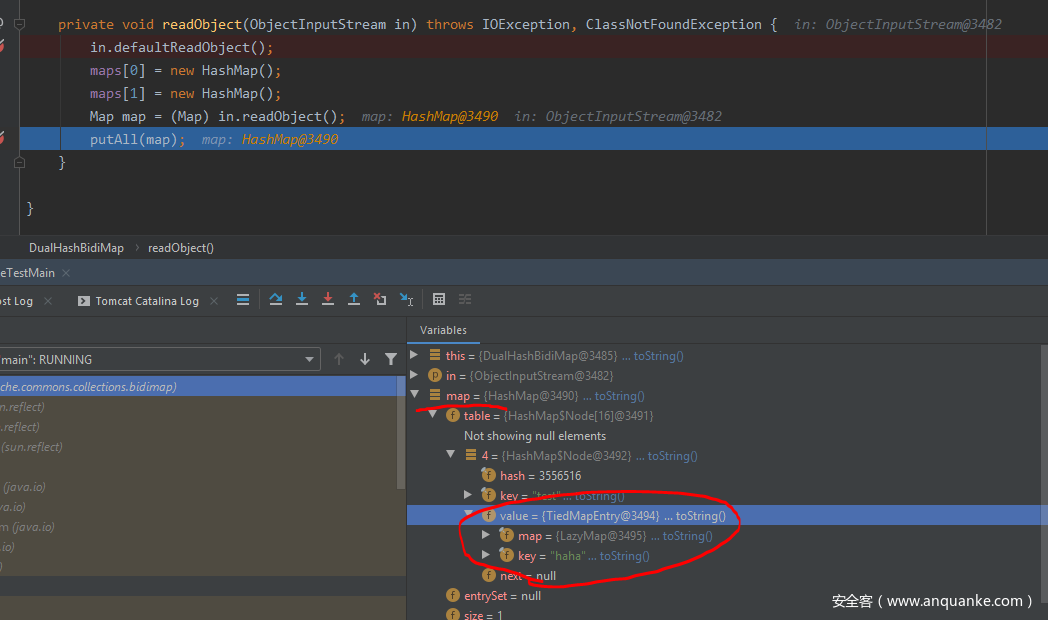Screen dimensions: 1048x620
Task: Collapse the readObject method fold marker
Action: tap(18, 24)
